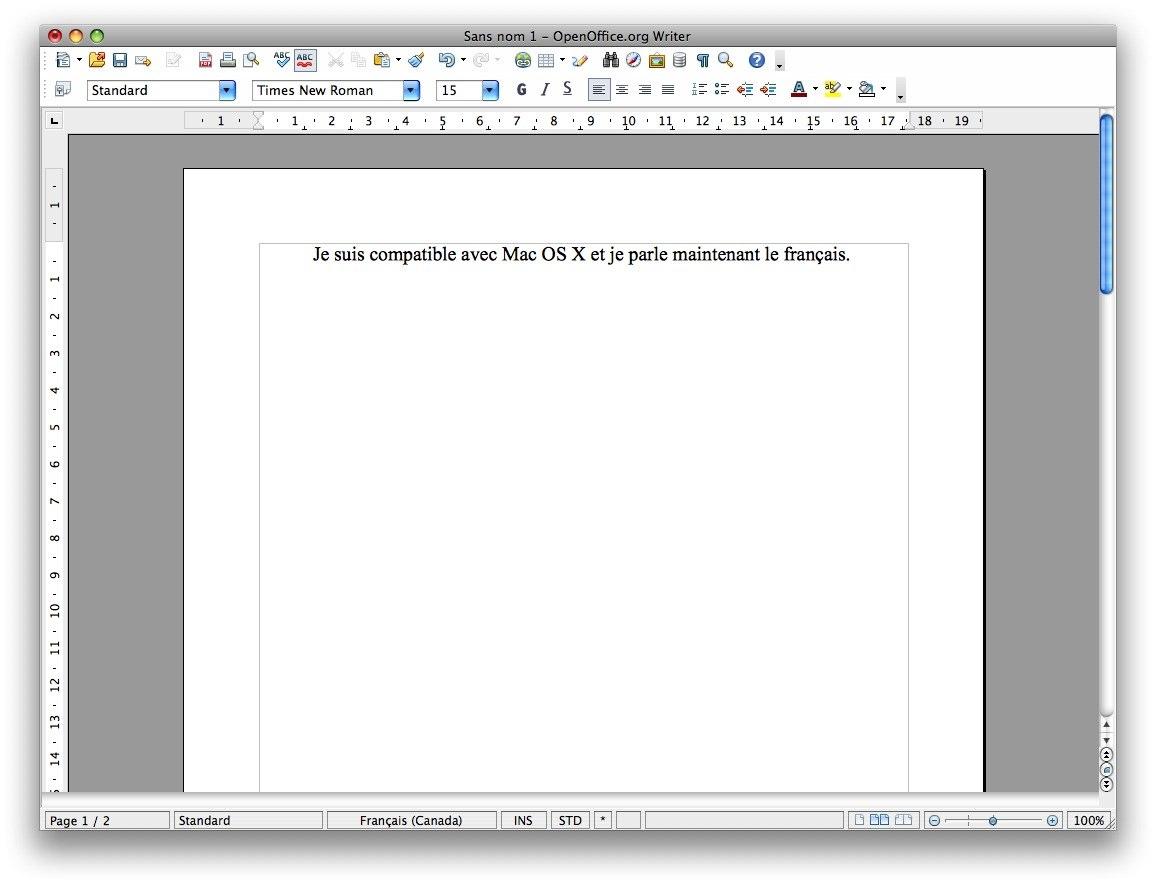Toggle numbered list formatting
The width and height of the screenshot is (1156, 885).
click(700, 90)
